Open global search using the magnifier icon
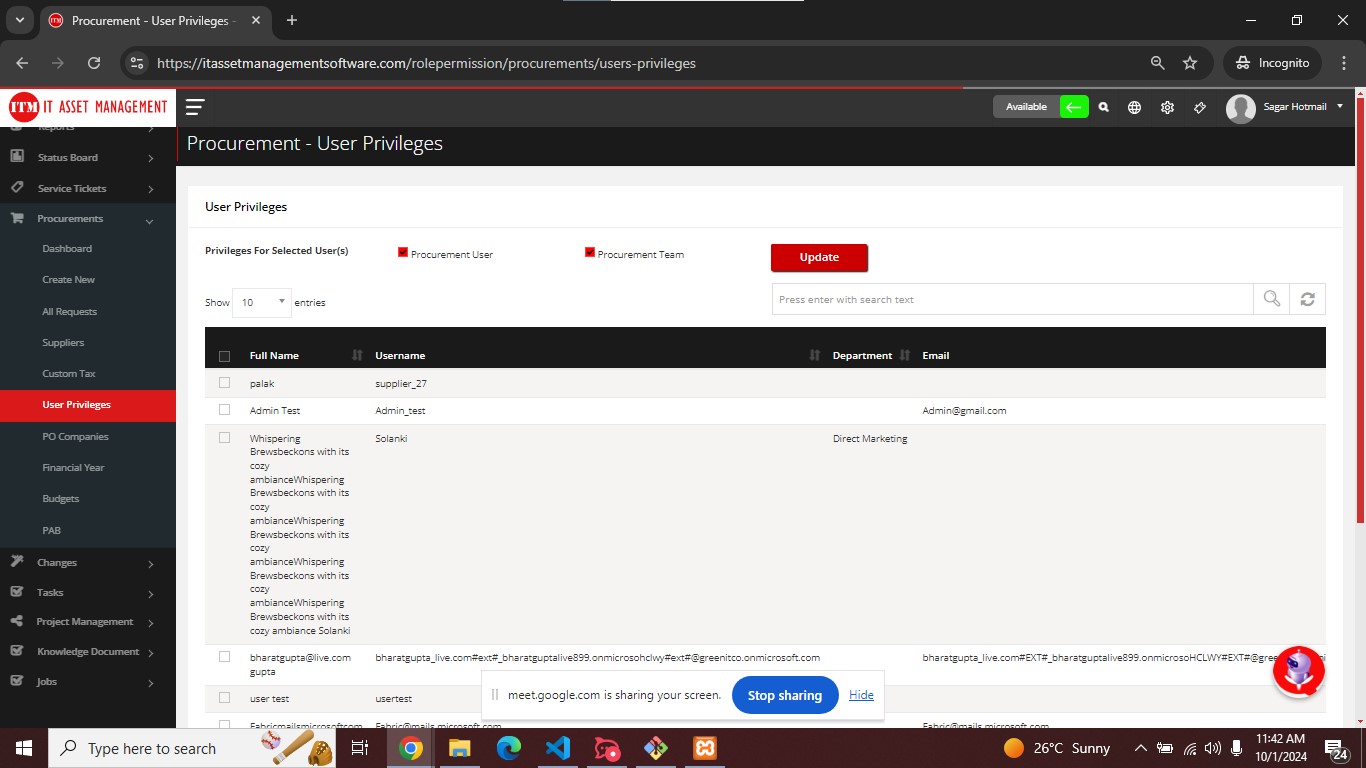1366x768 pixels. coord(1103,106)
